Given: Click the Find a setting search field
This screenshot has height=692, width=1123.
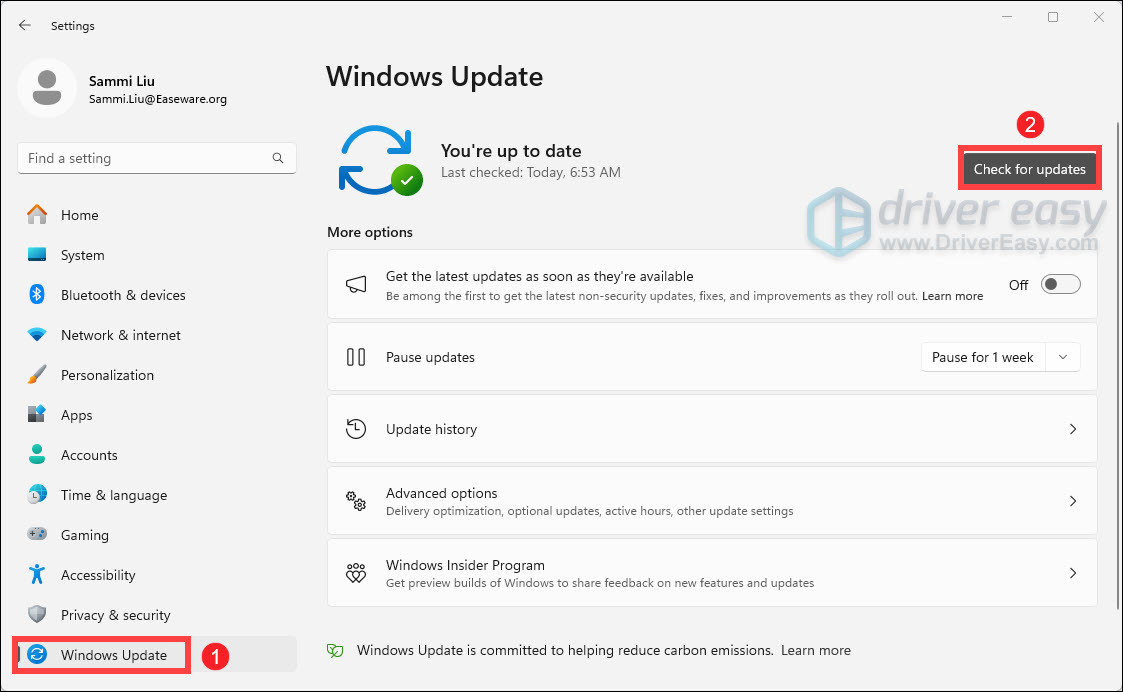Looking at the screenshot, I should pos(145,158).
